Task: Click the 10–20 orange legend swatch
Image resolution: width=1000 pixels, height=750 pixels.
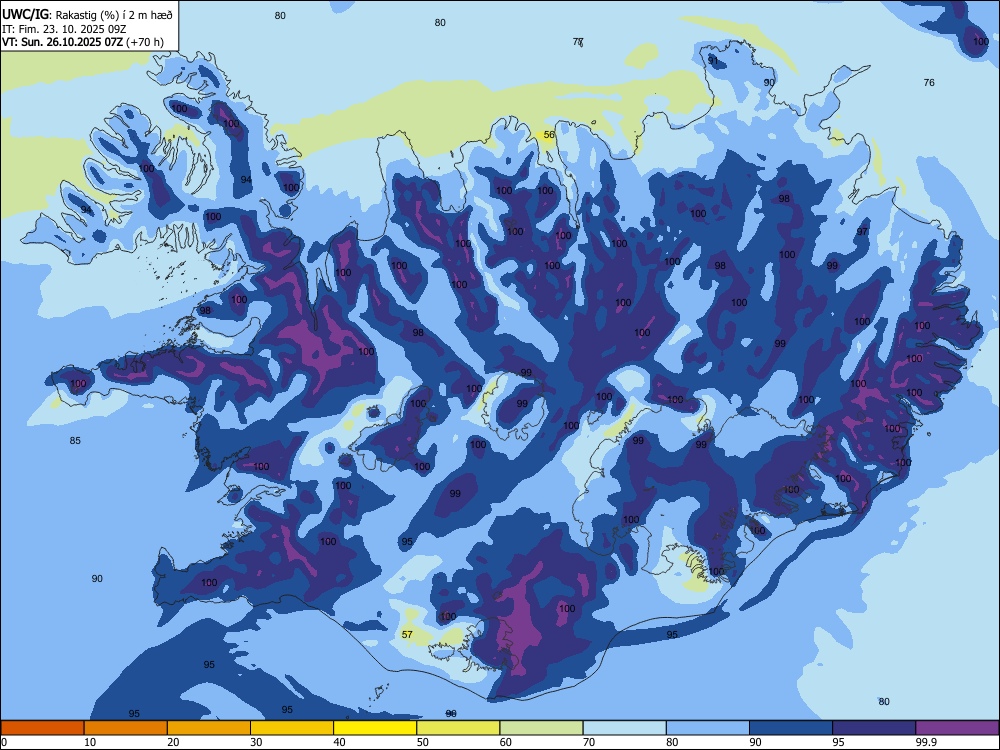Action: coord(126,728)
